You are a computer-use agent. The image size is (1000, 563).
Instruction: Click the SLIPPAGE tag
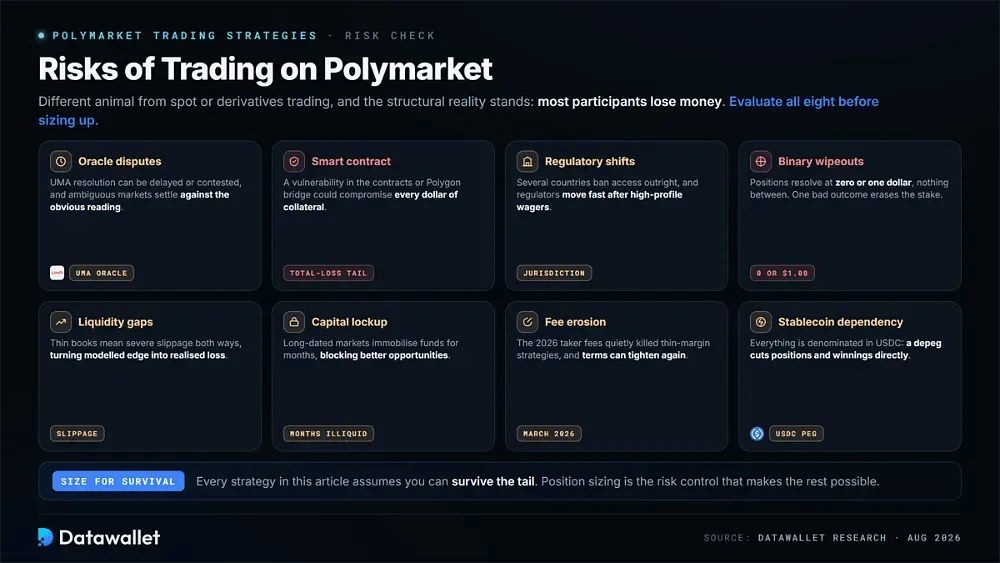77,434
